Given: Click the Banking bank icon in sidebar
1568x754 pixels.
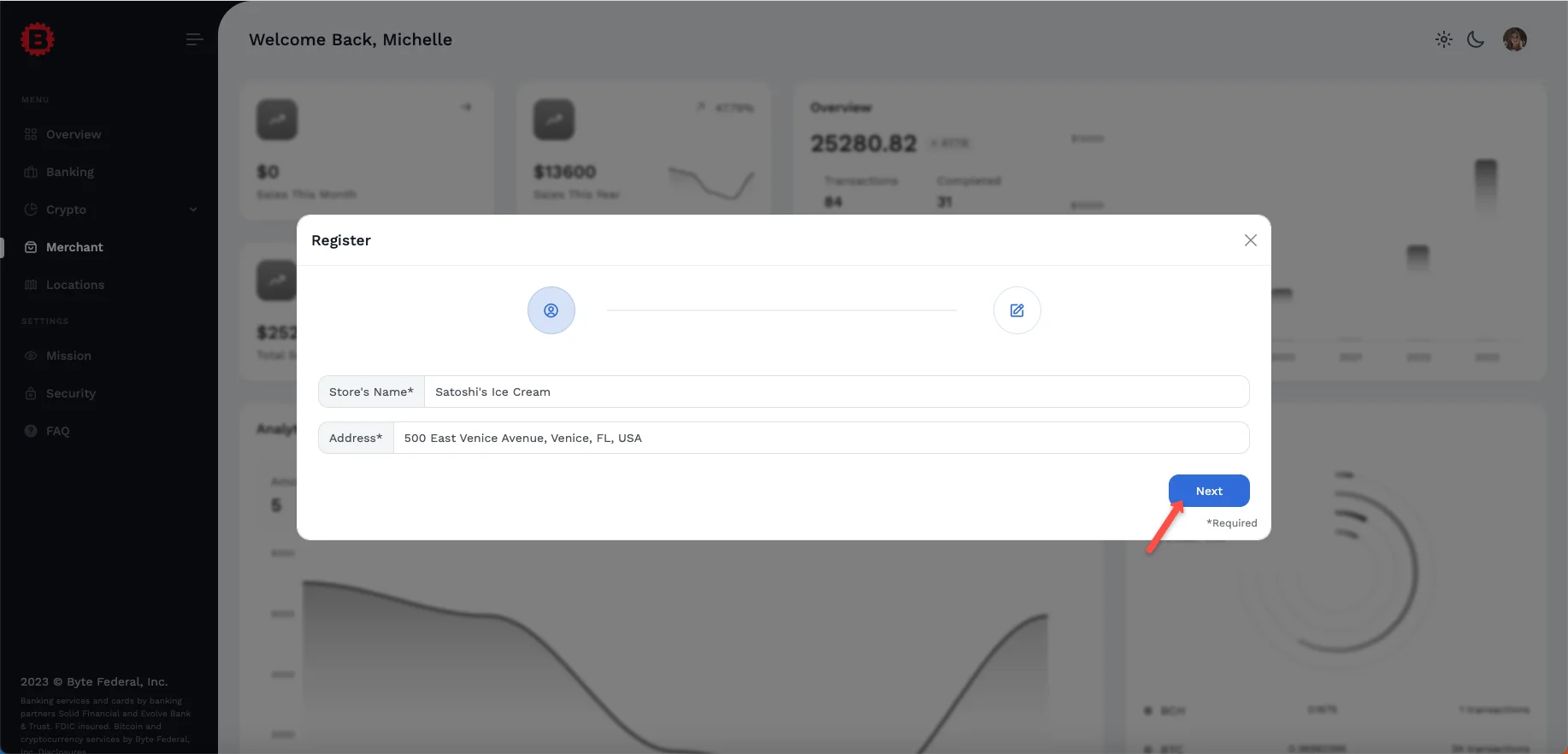Looking at the screenshot, I should point(31,172).
